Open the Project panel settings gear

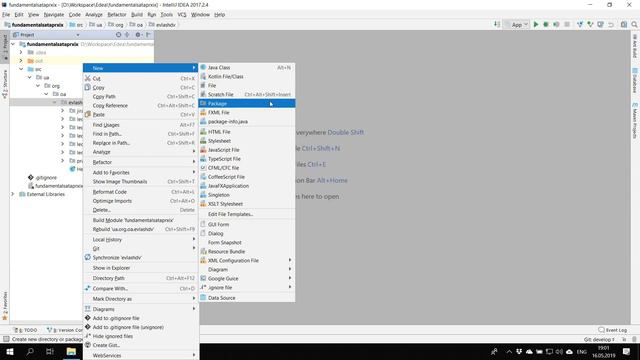point(138,35)
